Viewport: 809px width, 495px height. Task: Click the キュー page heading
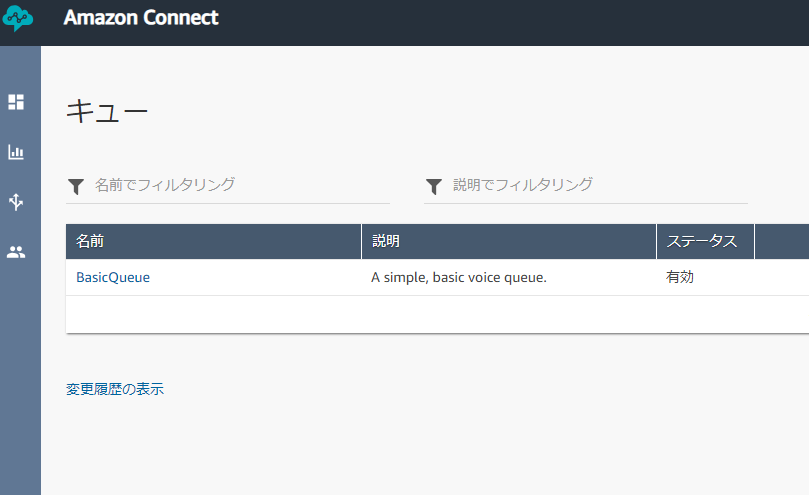pos(107,110)
